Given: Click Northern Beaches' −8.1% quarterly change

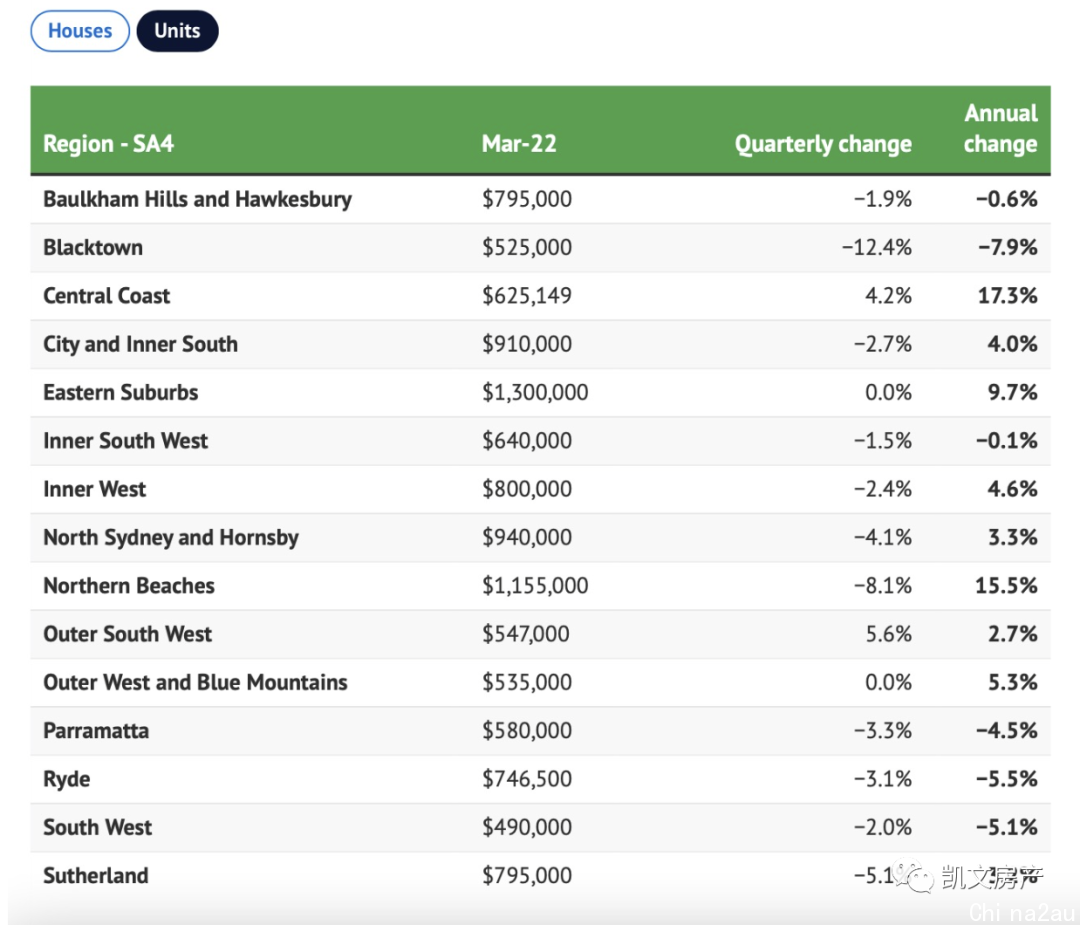Looking at the screenshot, I should [x=883, y=585].
